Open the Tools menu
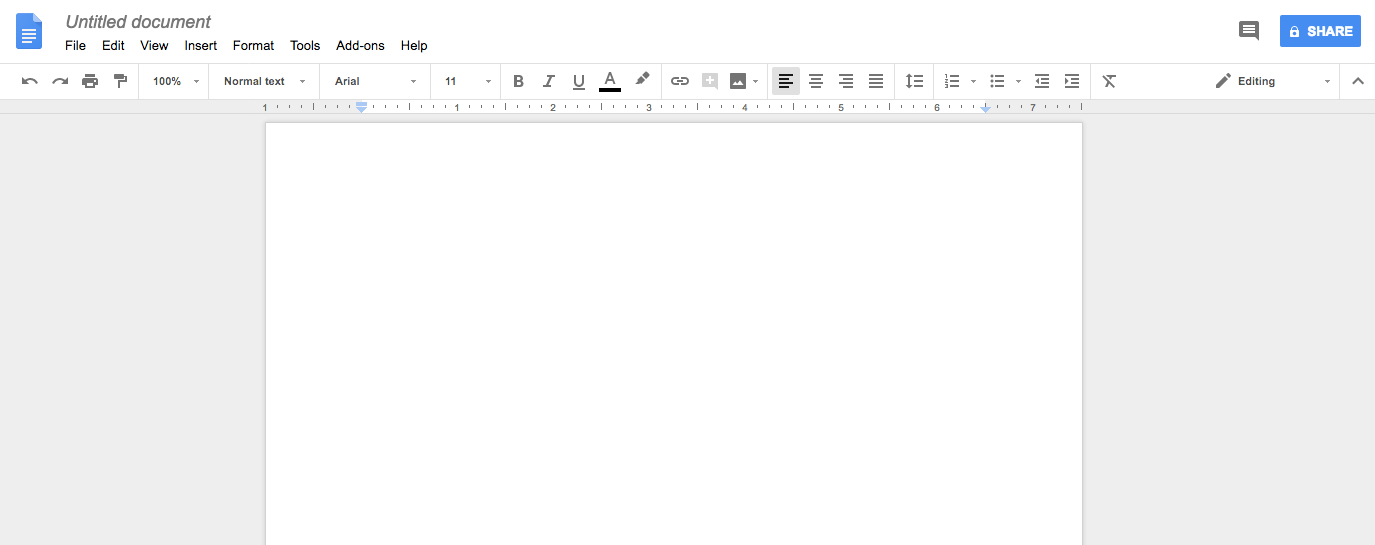1375x545 pixels. (305, 45)
